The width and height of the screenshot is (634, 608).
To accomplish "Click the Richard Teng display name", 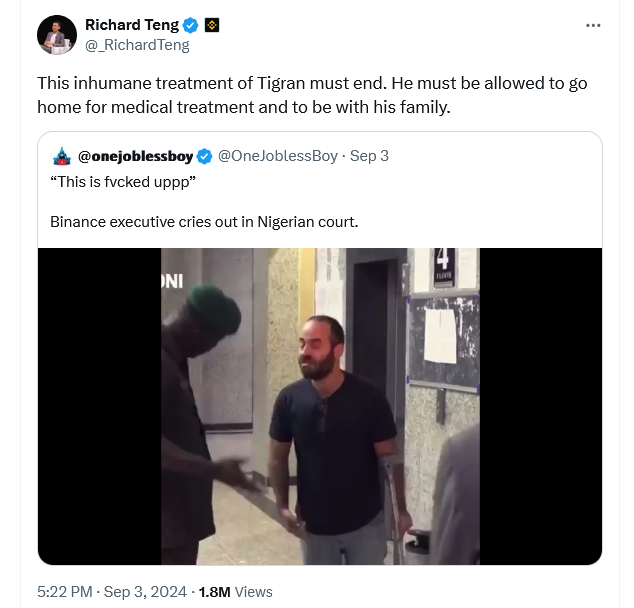I will click(131, 25).
